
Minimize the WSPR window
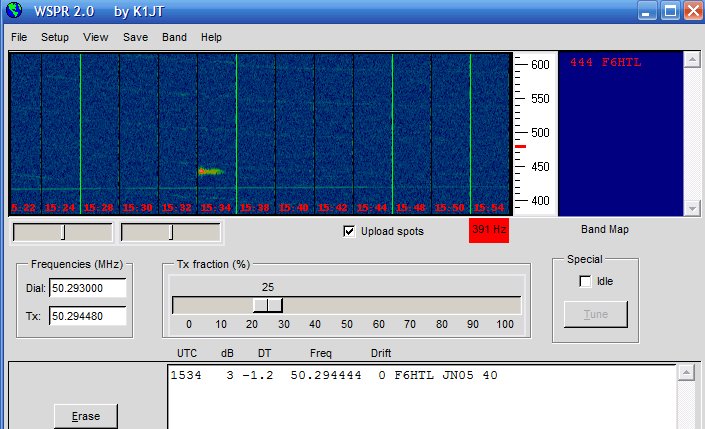coord(647,11)
